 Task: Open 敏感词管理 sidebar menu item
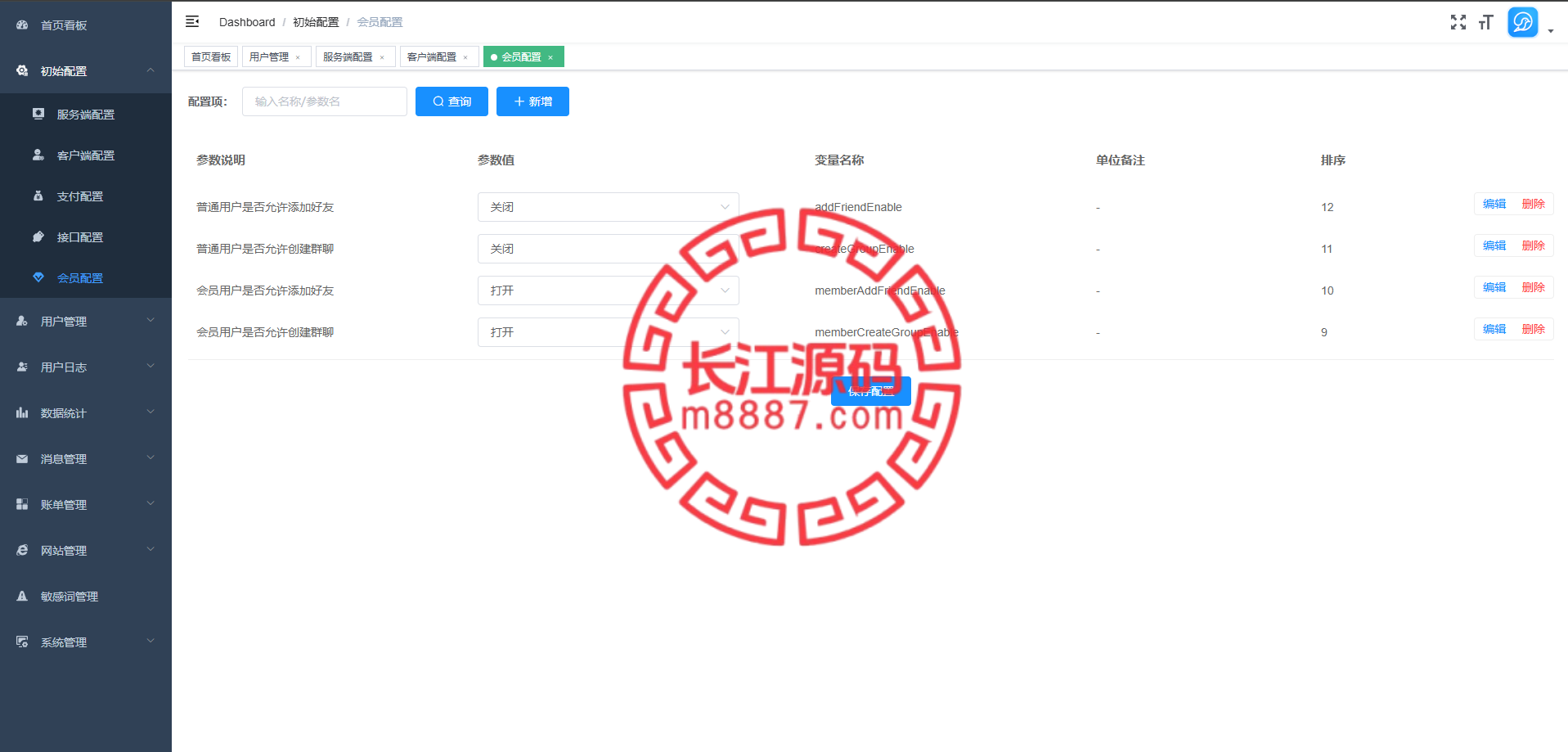[86, 596]
